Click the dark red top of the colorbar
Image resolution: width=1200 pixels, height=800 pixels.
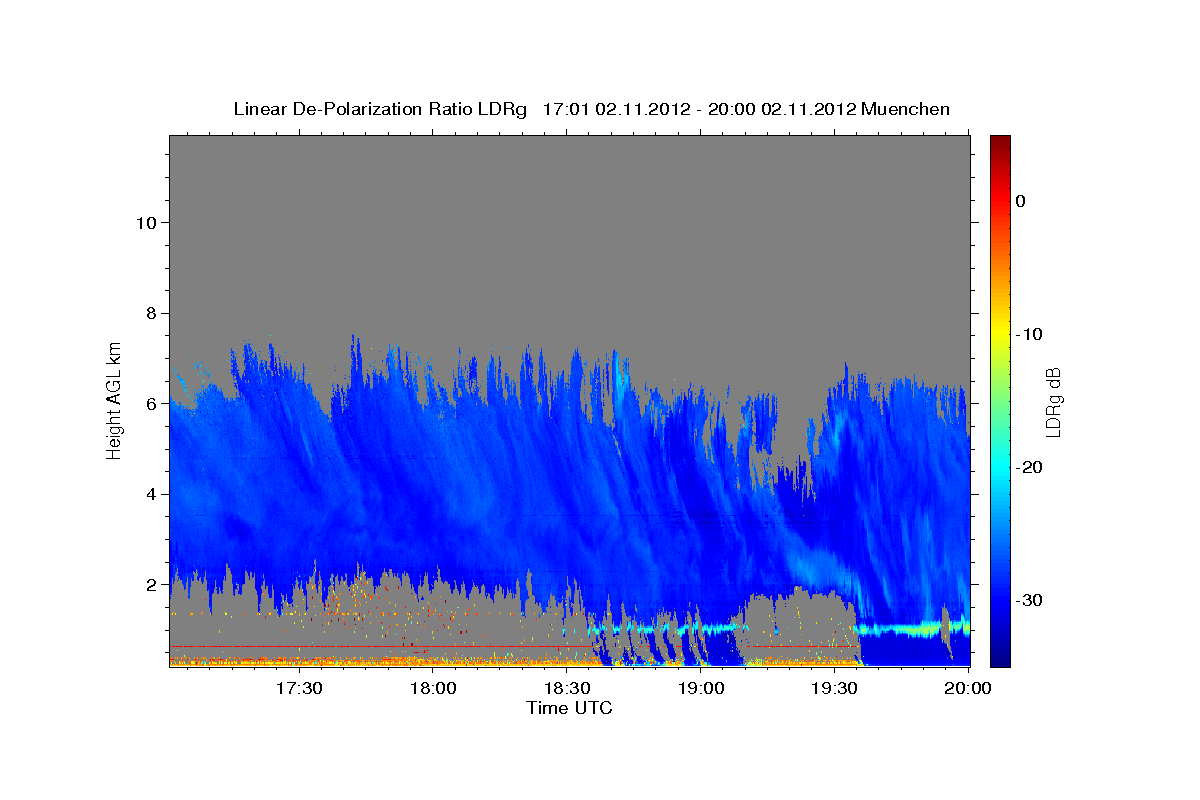(x=1000, y=145)
